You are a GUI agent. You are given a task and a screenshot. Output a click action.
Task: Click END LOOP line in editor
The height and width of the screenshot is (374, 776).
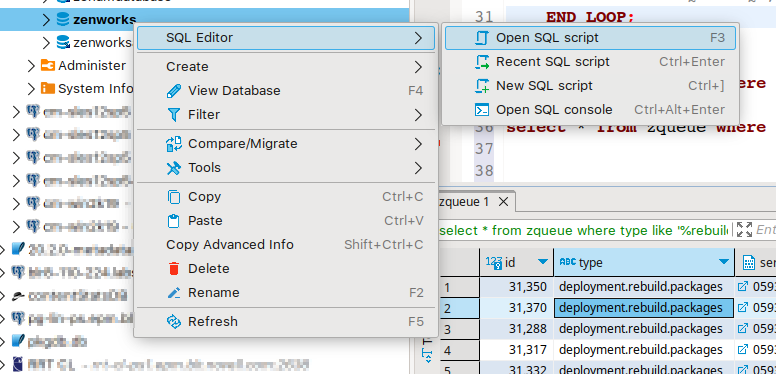(590, 18)
